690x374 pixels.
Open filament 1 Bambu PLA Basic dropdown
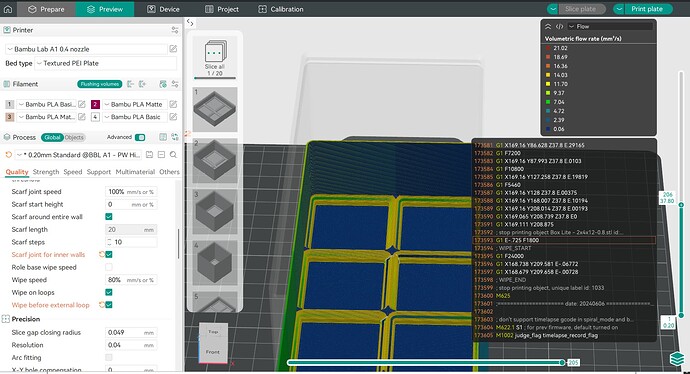pos(46,104)
